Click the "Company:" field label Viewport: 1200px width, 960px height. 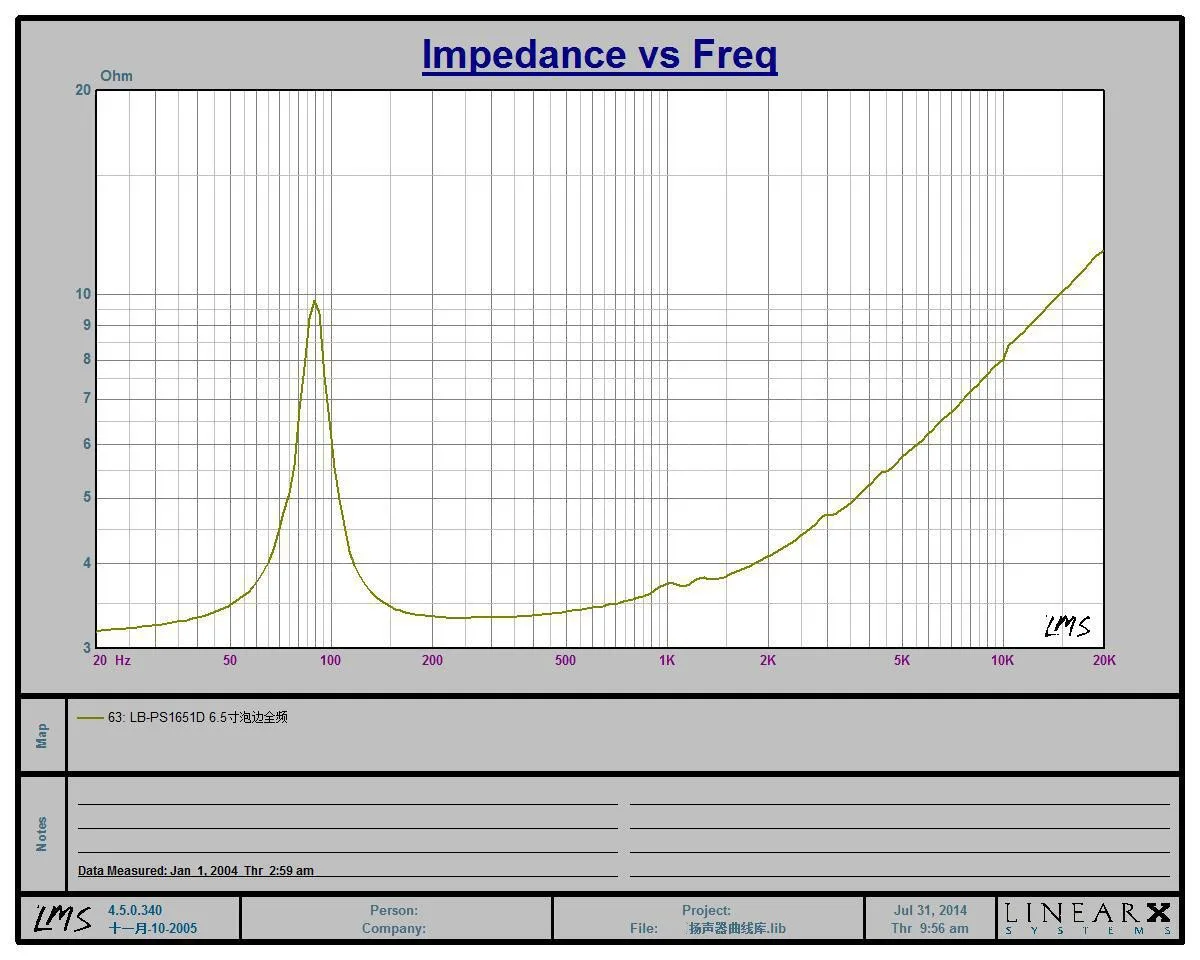coord(394,928)
